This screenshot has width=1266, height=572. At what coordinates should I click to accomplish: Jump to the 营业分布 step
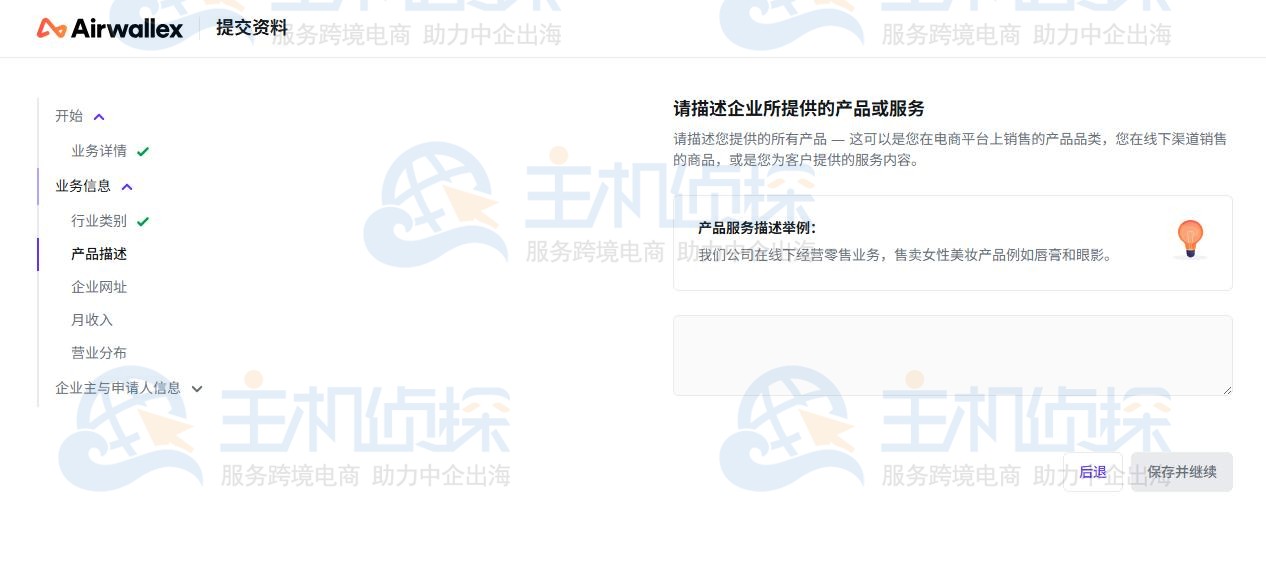pos(99,353)
